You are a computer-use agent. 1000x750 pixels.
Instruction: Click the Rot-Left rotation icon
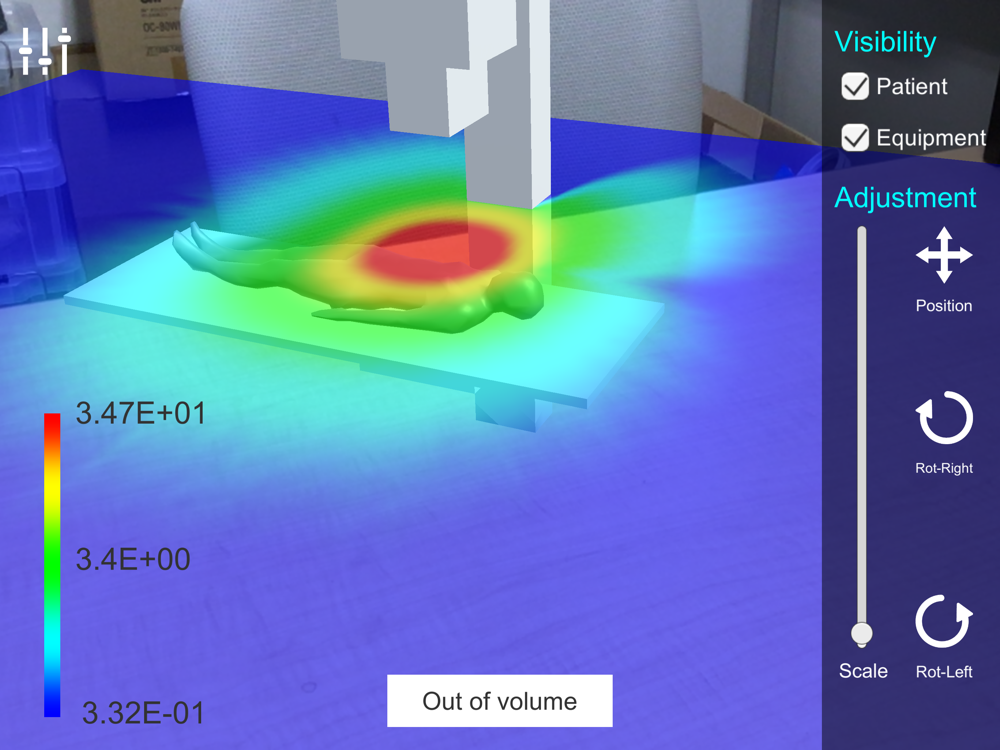pos(944,621)
